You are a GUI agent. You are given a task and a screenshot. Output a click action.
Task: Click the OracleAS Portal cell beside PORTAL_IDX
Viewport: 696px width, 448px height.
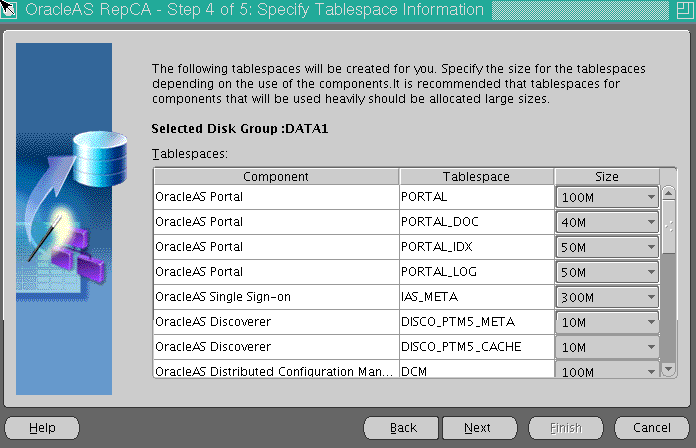(x=276, y=246)
